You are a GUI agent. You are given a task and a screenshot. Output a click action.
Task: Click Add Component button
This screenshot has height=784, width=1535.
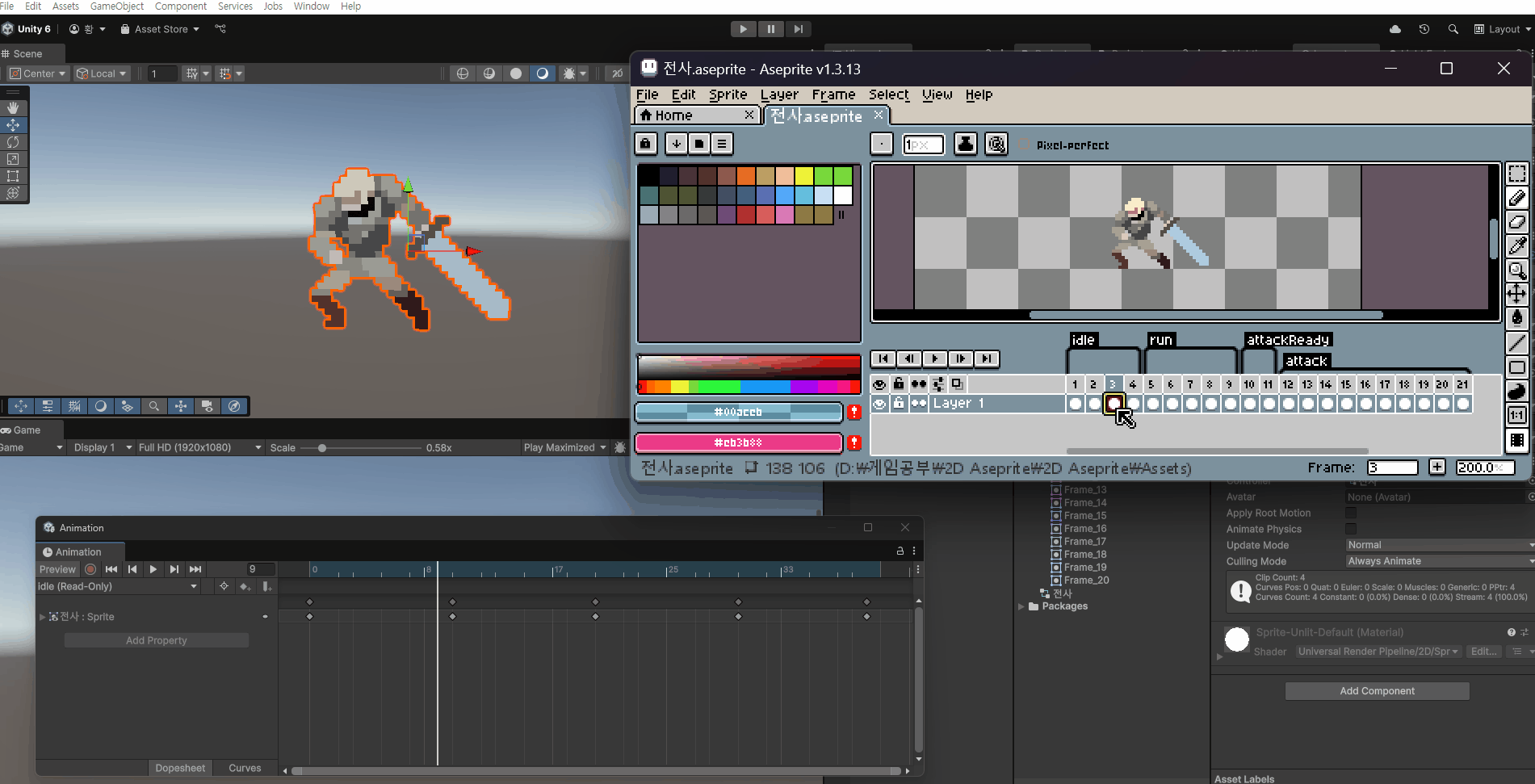(1377, 691)
